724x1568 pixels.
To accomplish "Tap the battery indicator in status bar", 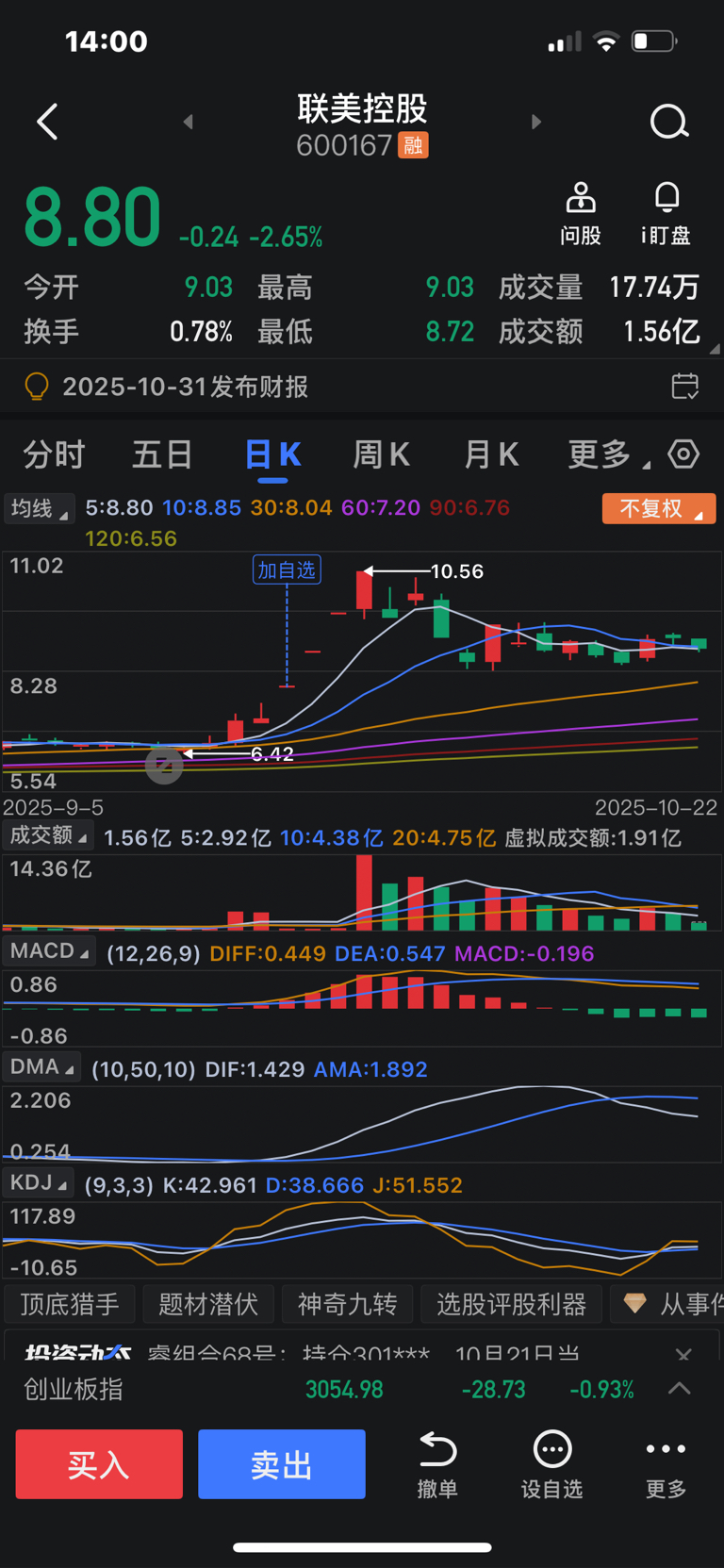I will (x=654, y=41).
